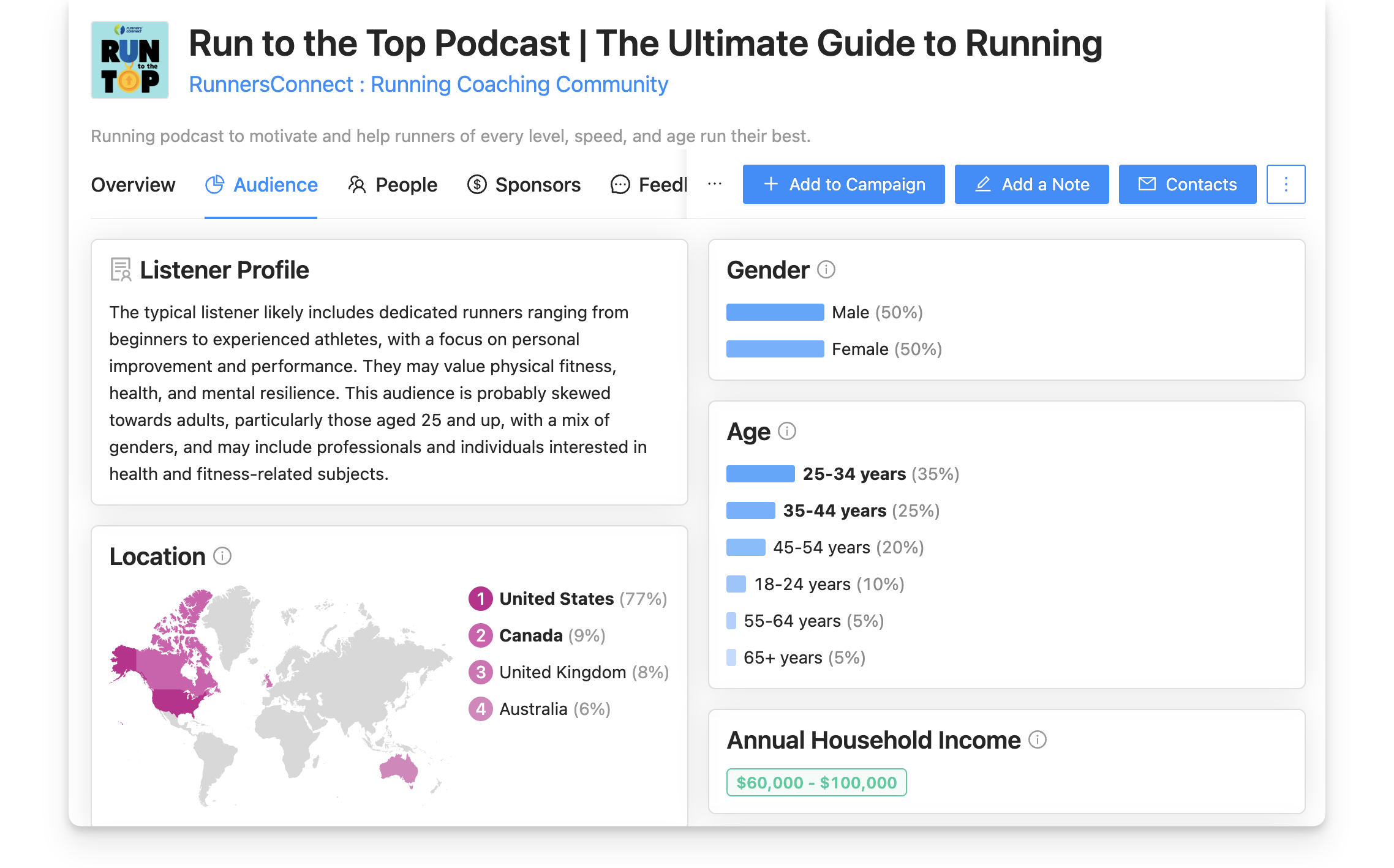Open the Sponsors tab
1394x868 pixels.
[x=524, y=184]
